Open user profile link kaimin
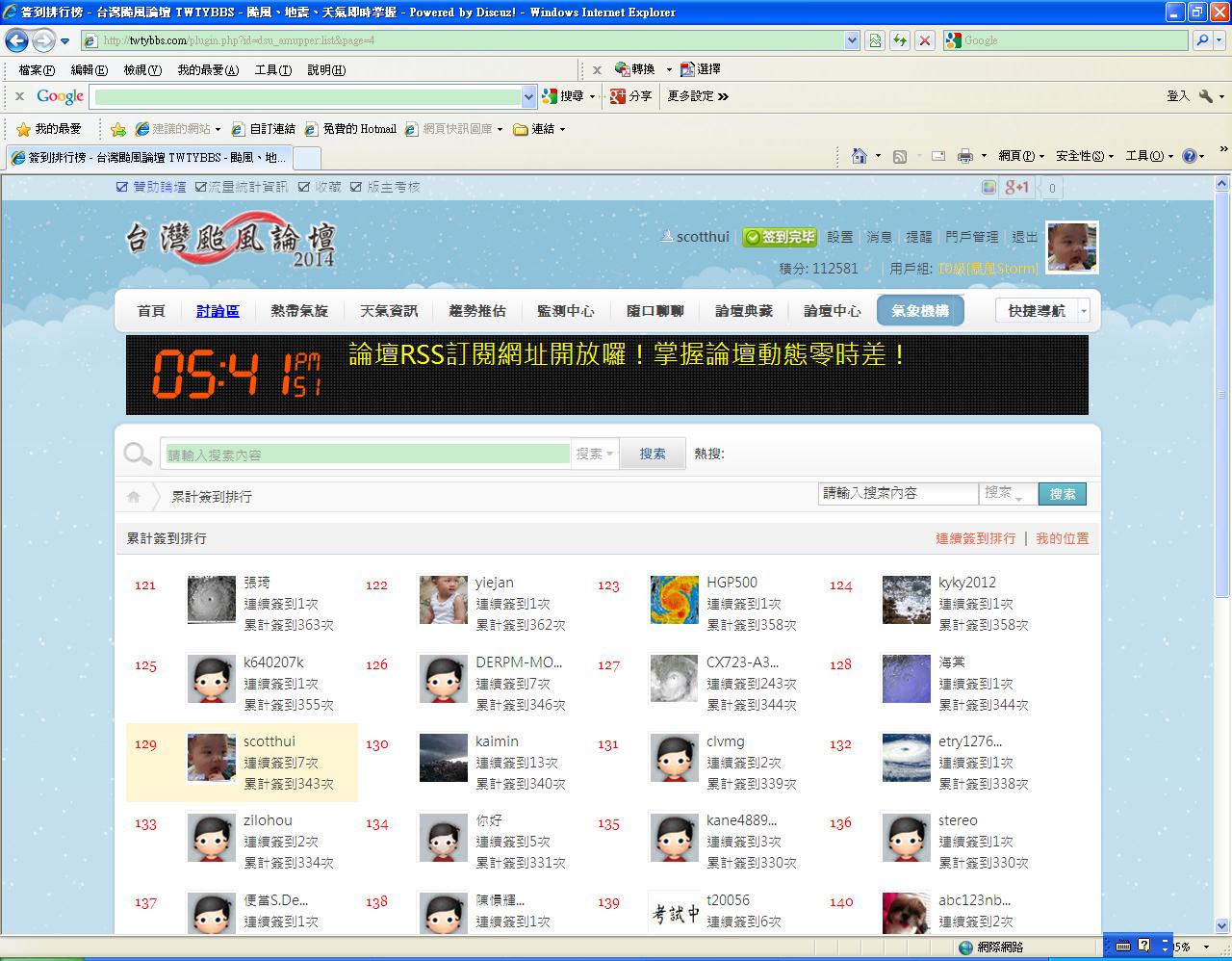The width and height of the screenshot is (1232, 961). point(497,741)
